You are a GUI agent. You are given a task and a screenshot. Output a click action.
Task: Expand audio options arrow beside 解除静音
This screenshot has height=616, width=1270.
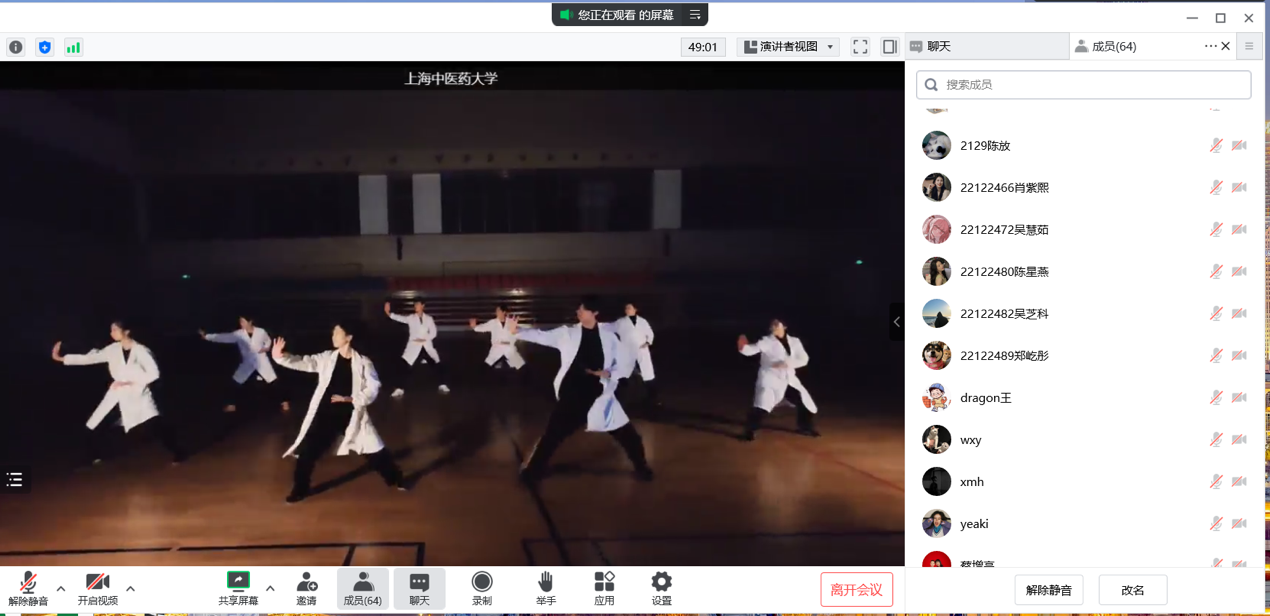61,588
